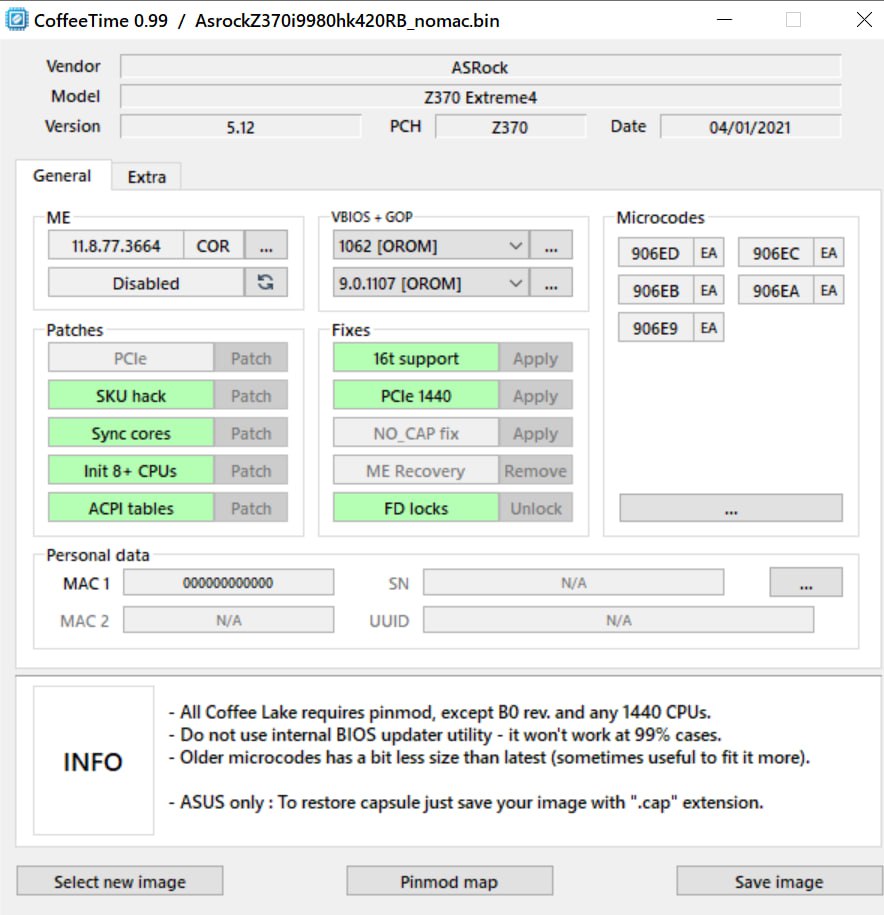Open Personal data ellipsis button
884x915 pixels.
coord(806,582)
